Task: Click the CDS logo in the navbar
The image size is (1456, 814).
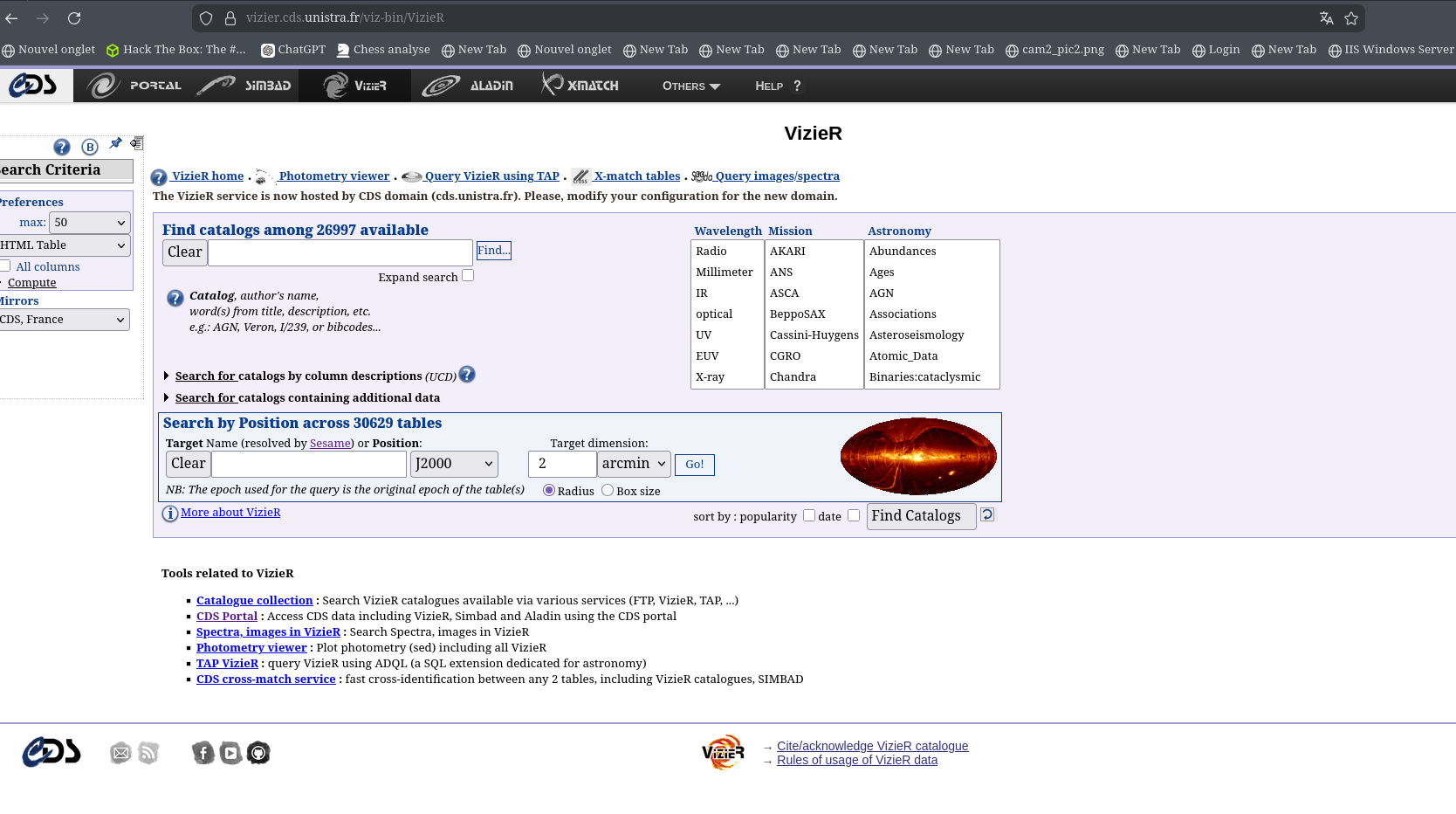Action: pos(33,86)
